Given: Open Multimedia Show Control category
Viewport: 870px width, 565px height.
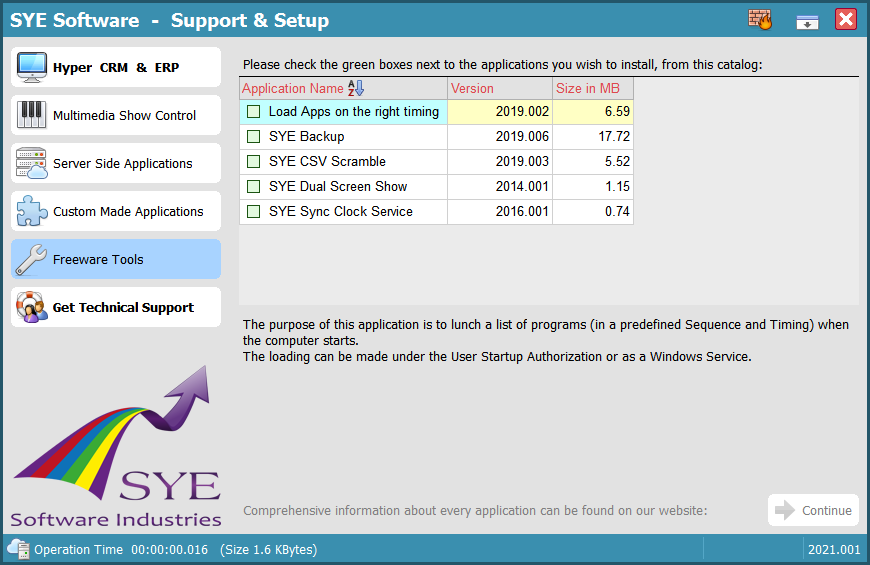Looking at the screenshot, I should pyautogui.click(x=116, y=115).
